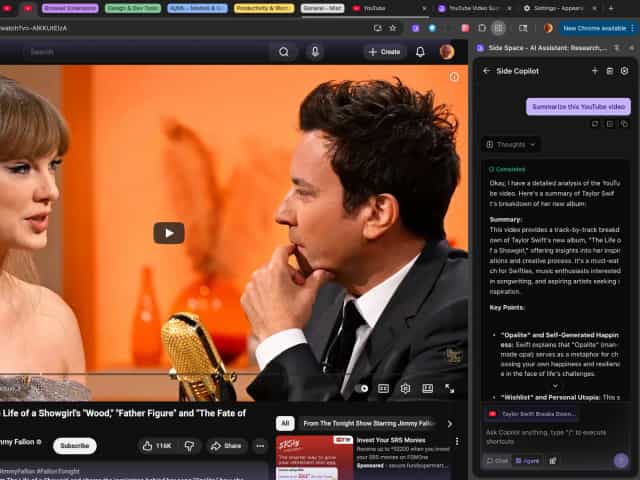Expand the Thoughts section
The width and height of the screenshot is (640, 480).
(x=511, y=144)
